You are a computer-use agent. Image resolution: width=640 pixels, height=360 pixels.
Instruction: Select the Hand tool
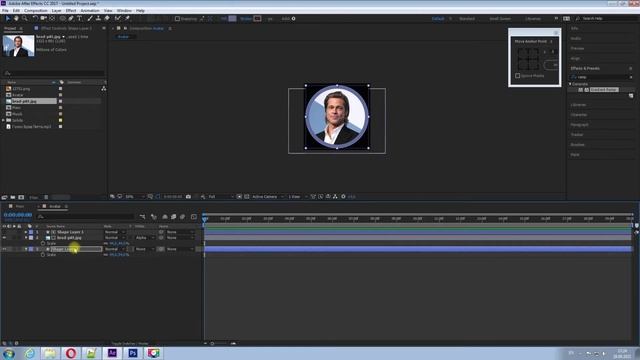point(16,18)
